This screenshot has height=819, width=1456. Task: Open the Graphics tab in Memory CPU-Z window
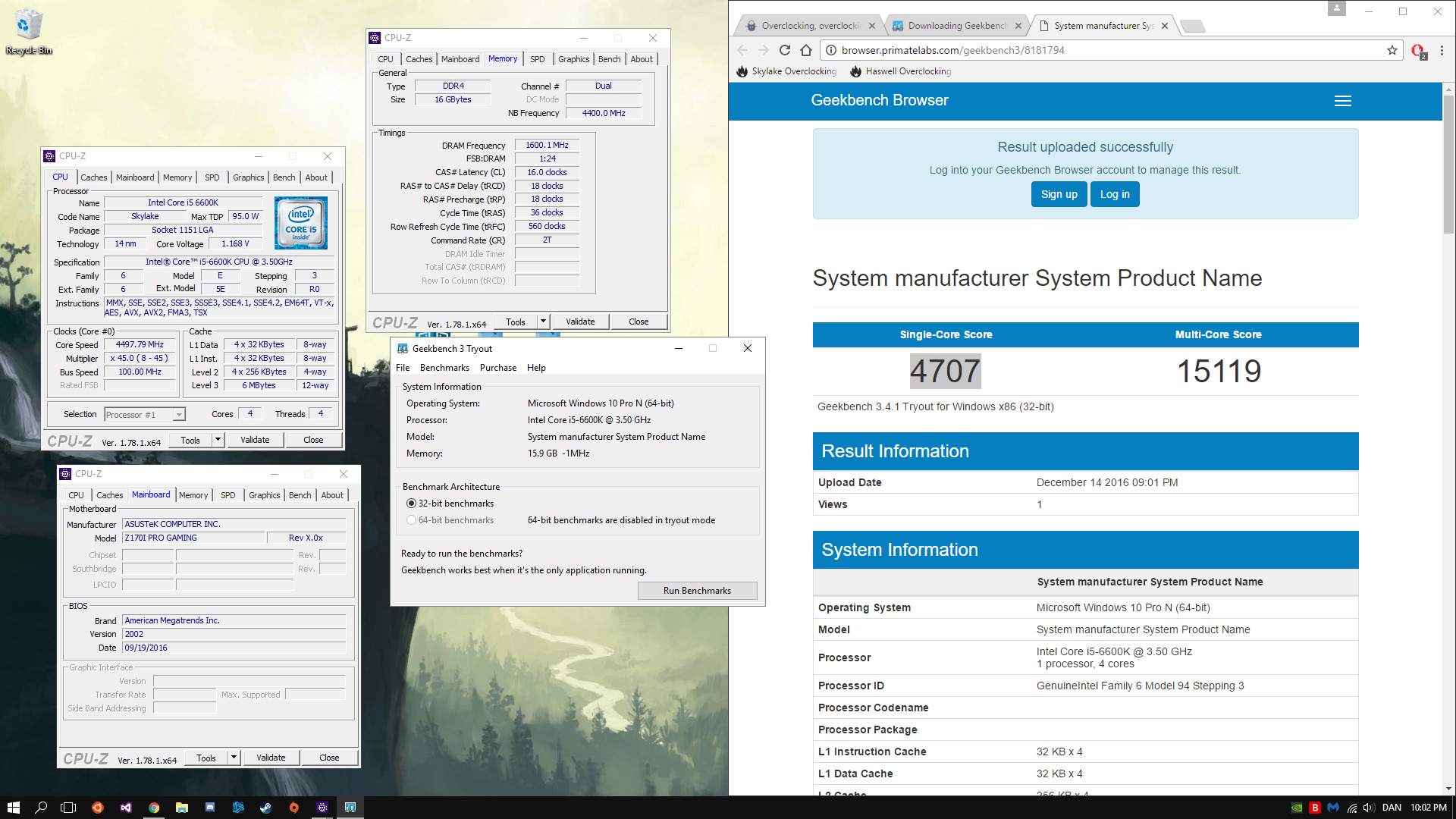(573, 59)
